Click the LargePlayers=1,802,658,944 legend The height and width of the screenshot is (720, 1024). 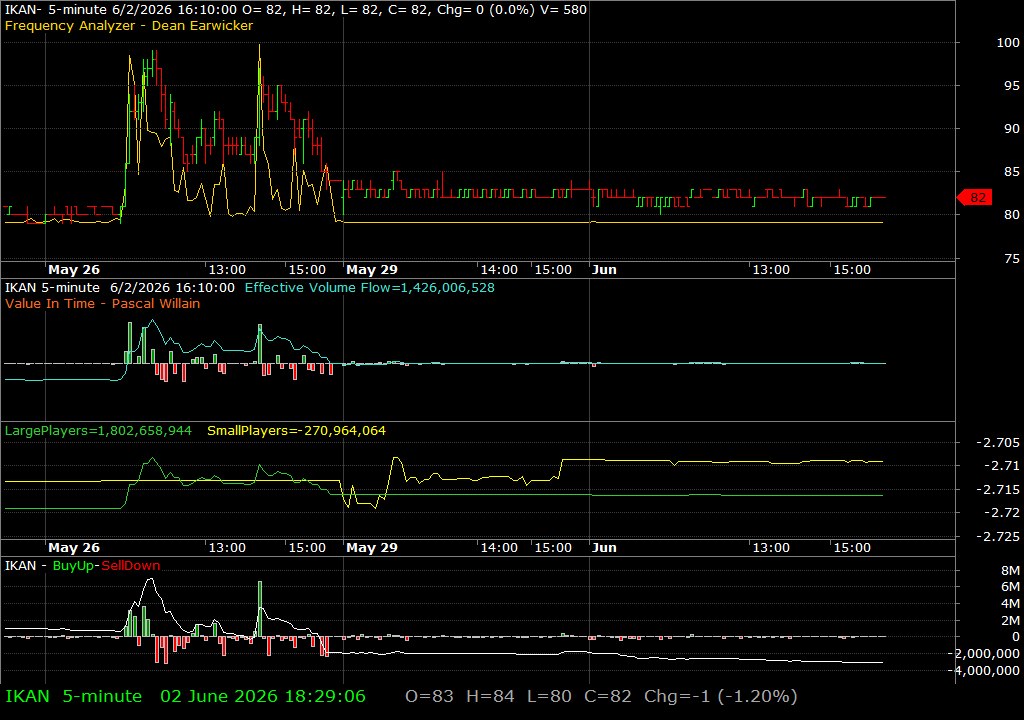98,431
